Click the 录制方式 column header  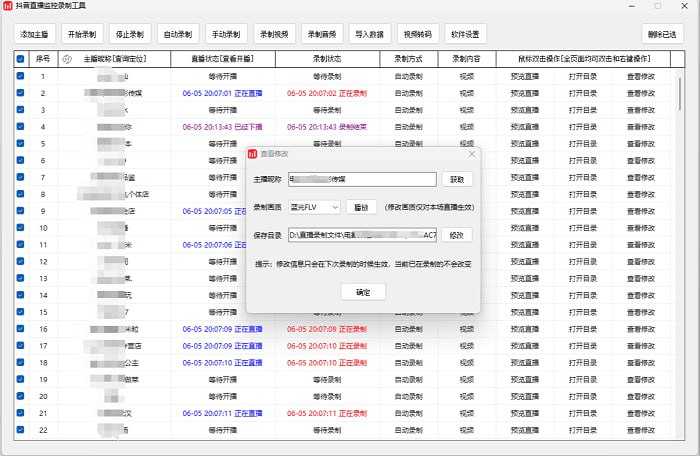tap(408, 59)
